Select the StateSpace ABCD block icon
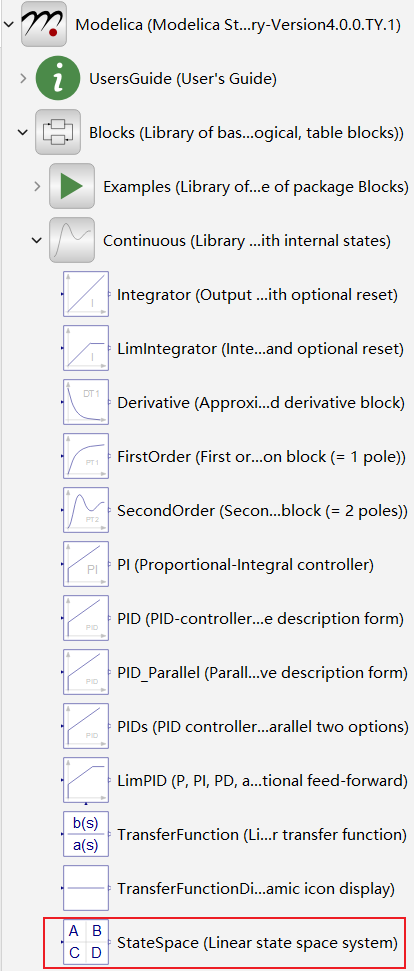The image size is (414, 971). tap(85, 943)
